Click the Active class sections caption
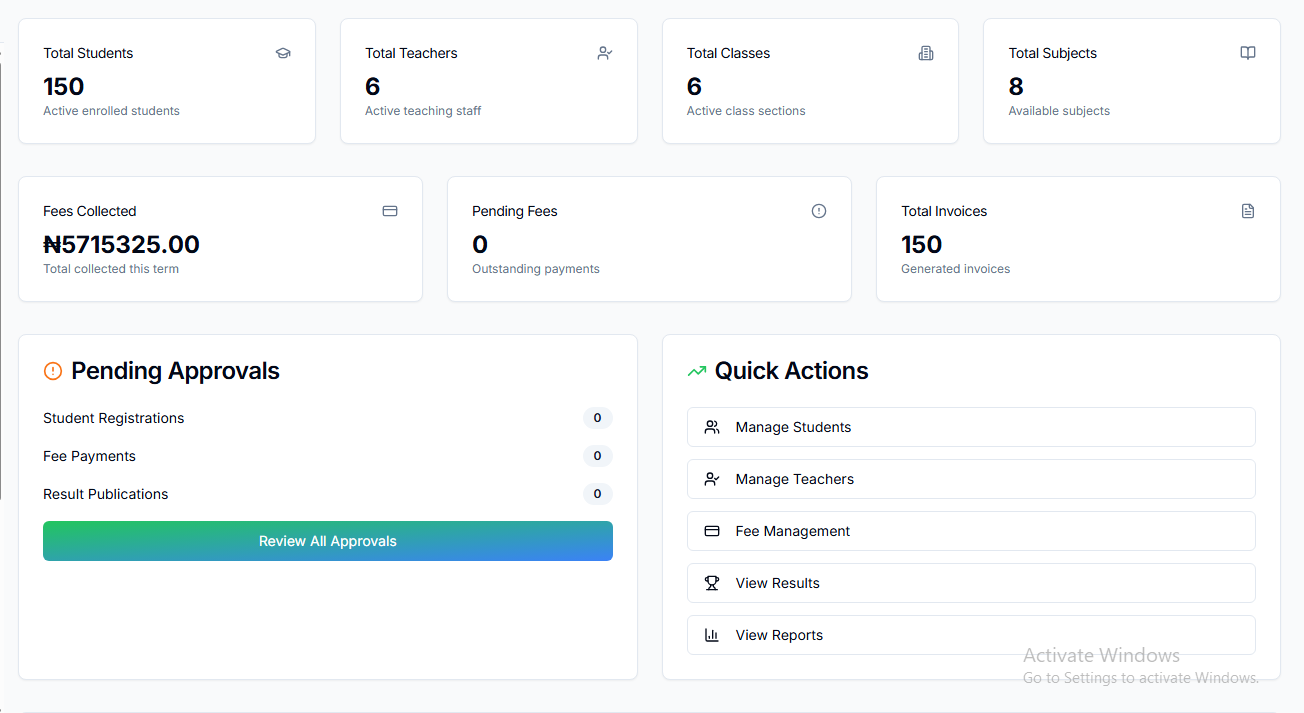 point(746,111)
